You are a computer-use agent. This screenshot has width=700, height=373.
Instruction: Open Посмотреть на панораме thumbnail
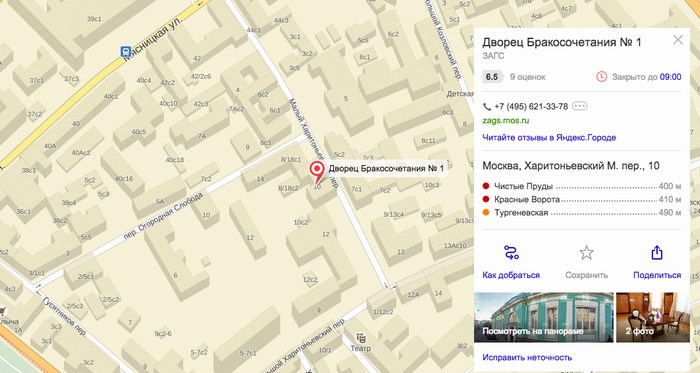pyautogui.click(x=544, y=317)
